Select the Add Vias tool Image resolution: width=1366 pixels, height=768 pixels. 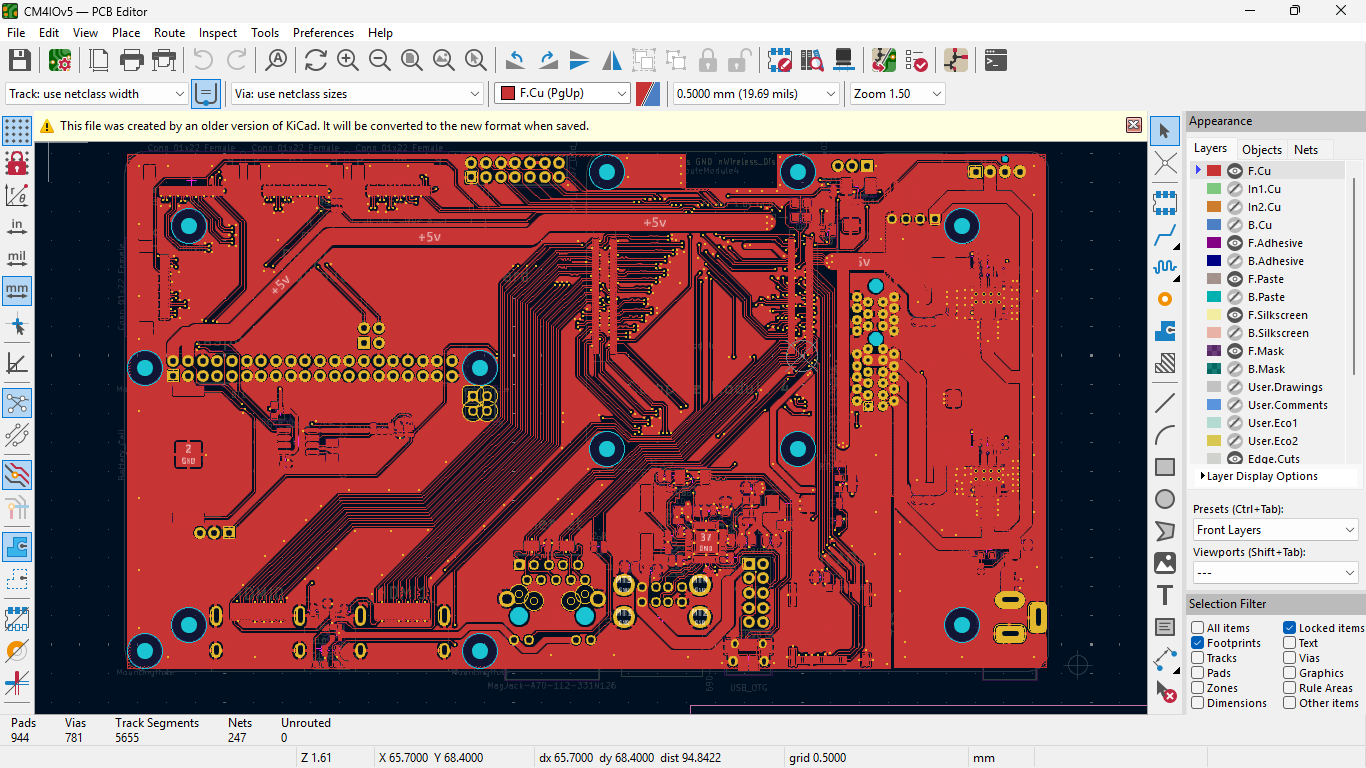coord(1165,299)
